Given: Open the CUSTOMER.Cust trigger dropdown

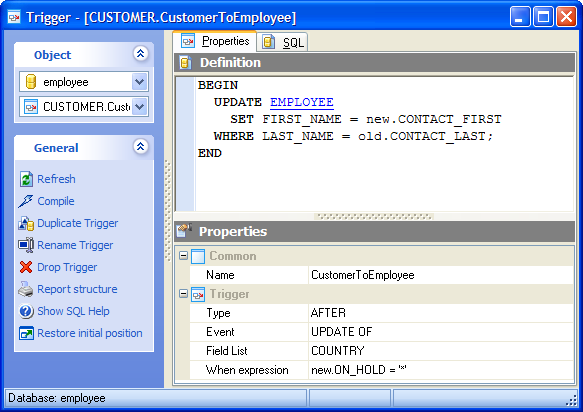Looking at the screenshot, I should 139,107.
